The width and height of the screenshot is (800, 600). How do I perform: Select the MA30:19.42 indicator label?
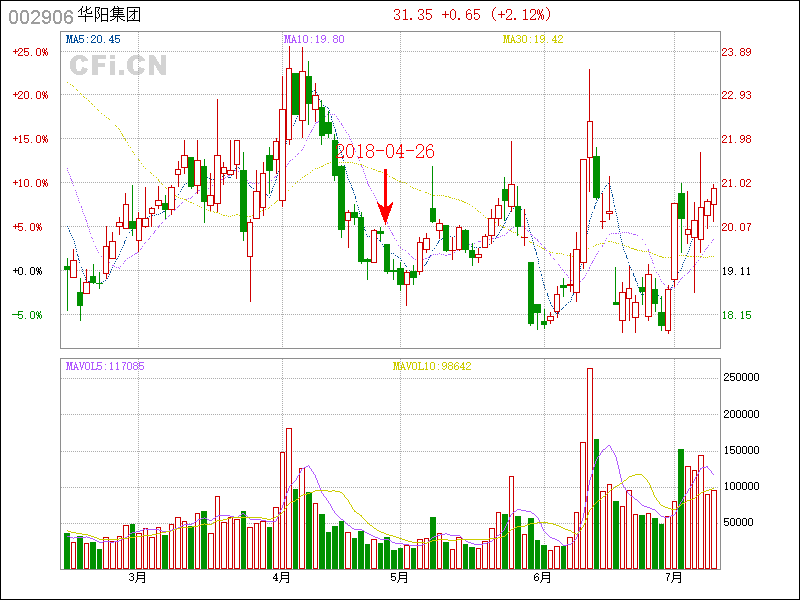tap(533, 39)
